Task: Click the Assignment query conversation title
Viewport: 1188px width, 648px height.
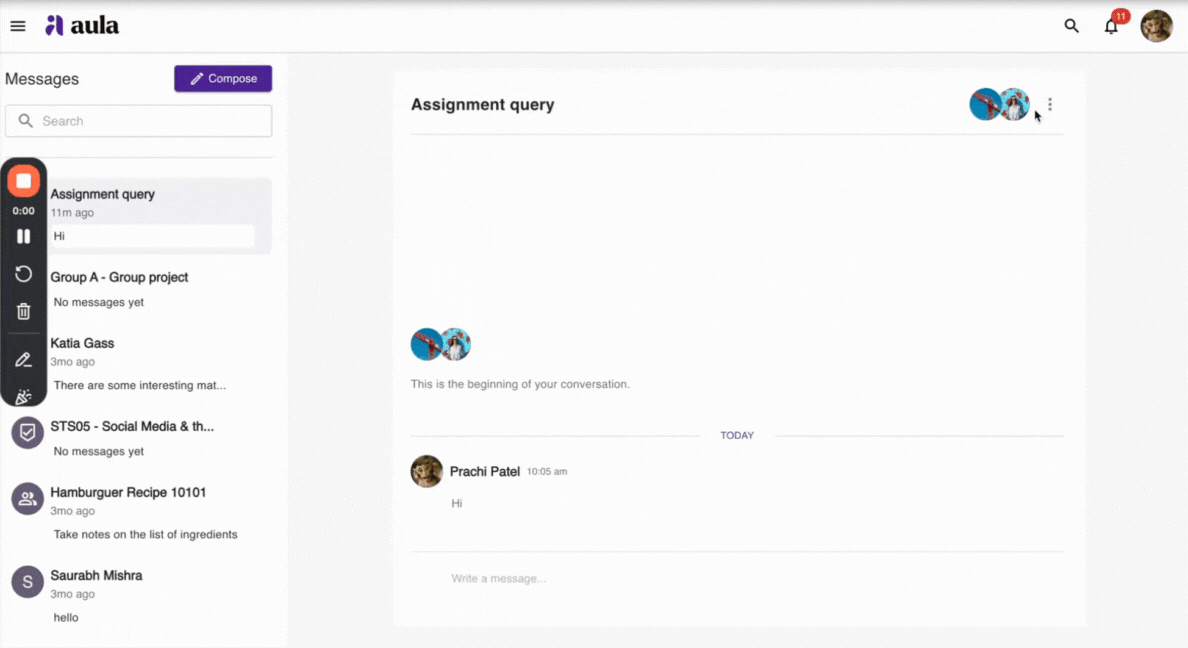Action: [x=483, y=105]
